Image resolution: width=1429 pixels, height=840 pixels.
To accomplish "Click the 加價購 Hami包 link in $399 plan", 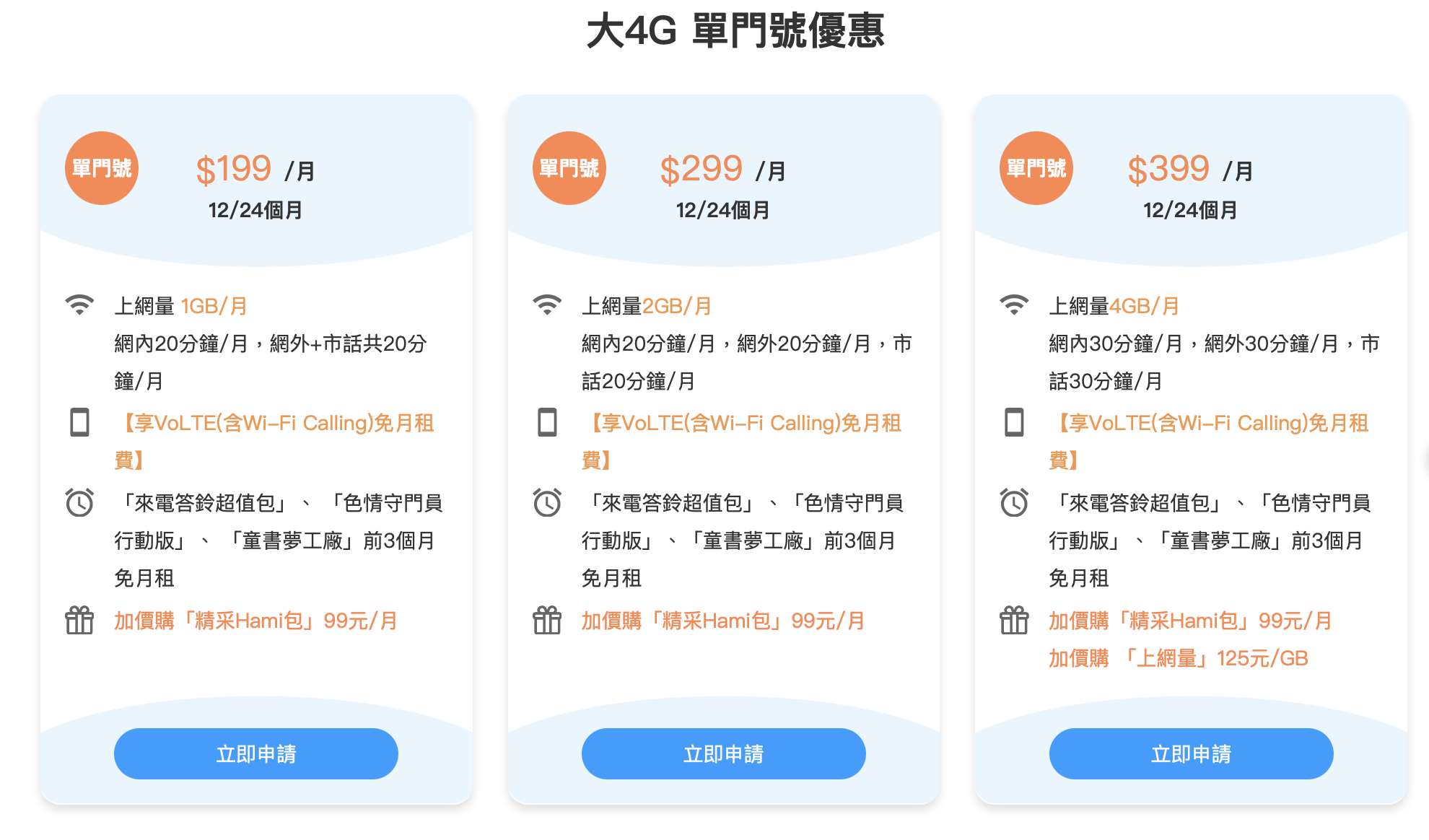I will pos(1190,621).
